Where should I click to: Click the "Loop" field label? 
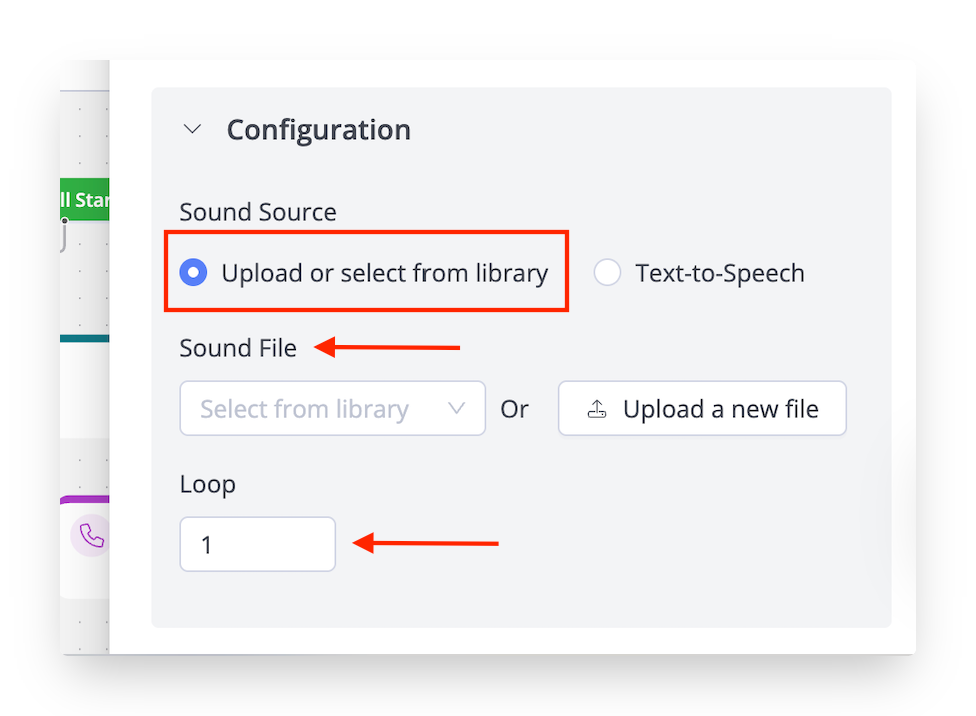[207, 484]
